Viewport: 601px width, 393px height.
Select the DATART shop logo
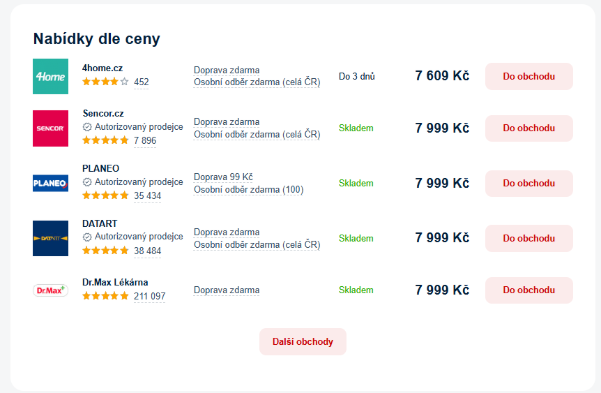coord(51,238)
